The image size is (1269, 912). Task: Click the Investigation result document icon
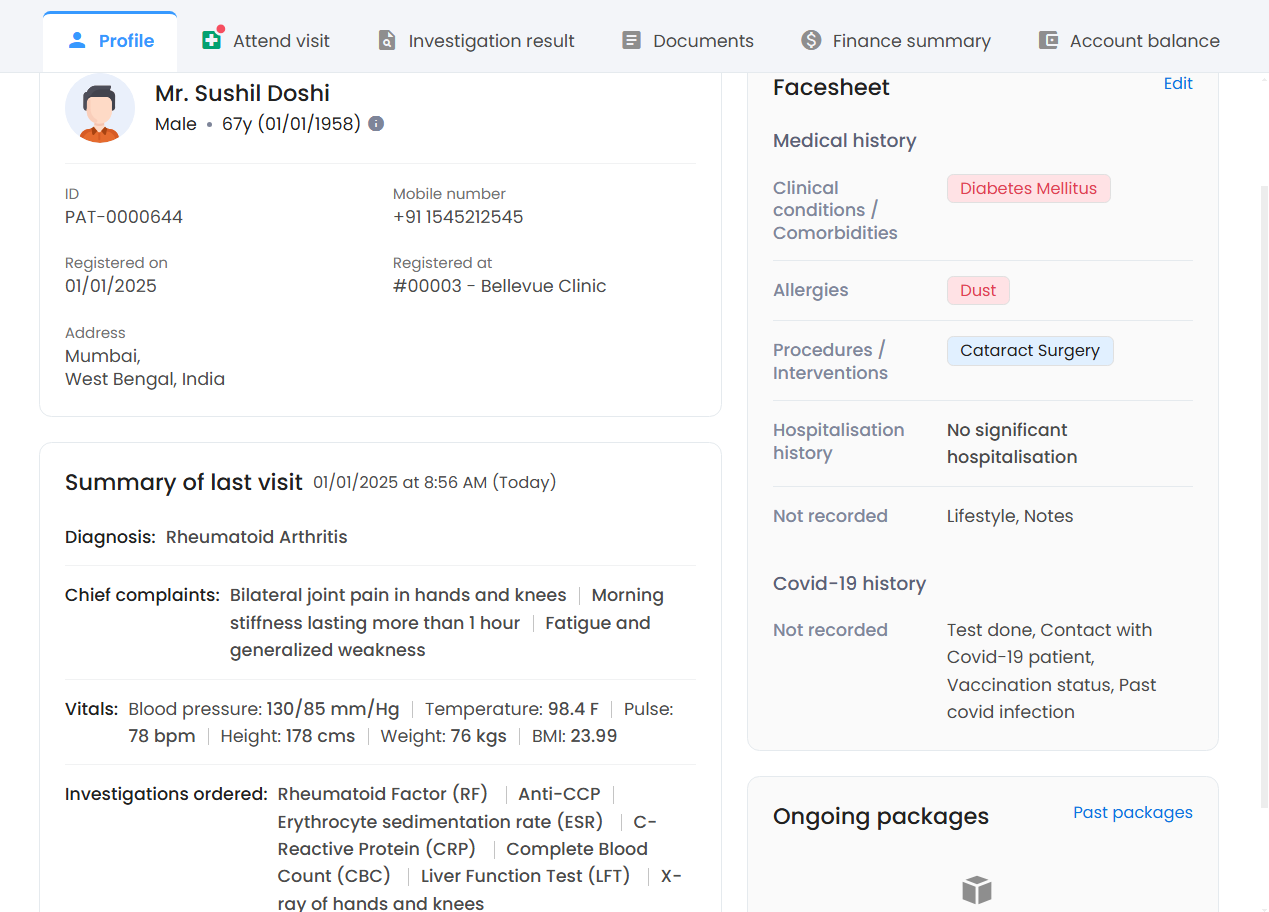(x=387, y=41)
